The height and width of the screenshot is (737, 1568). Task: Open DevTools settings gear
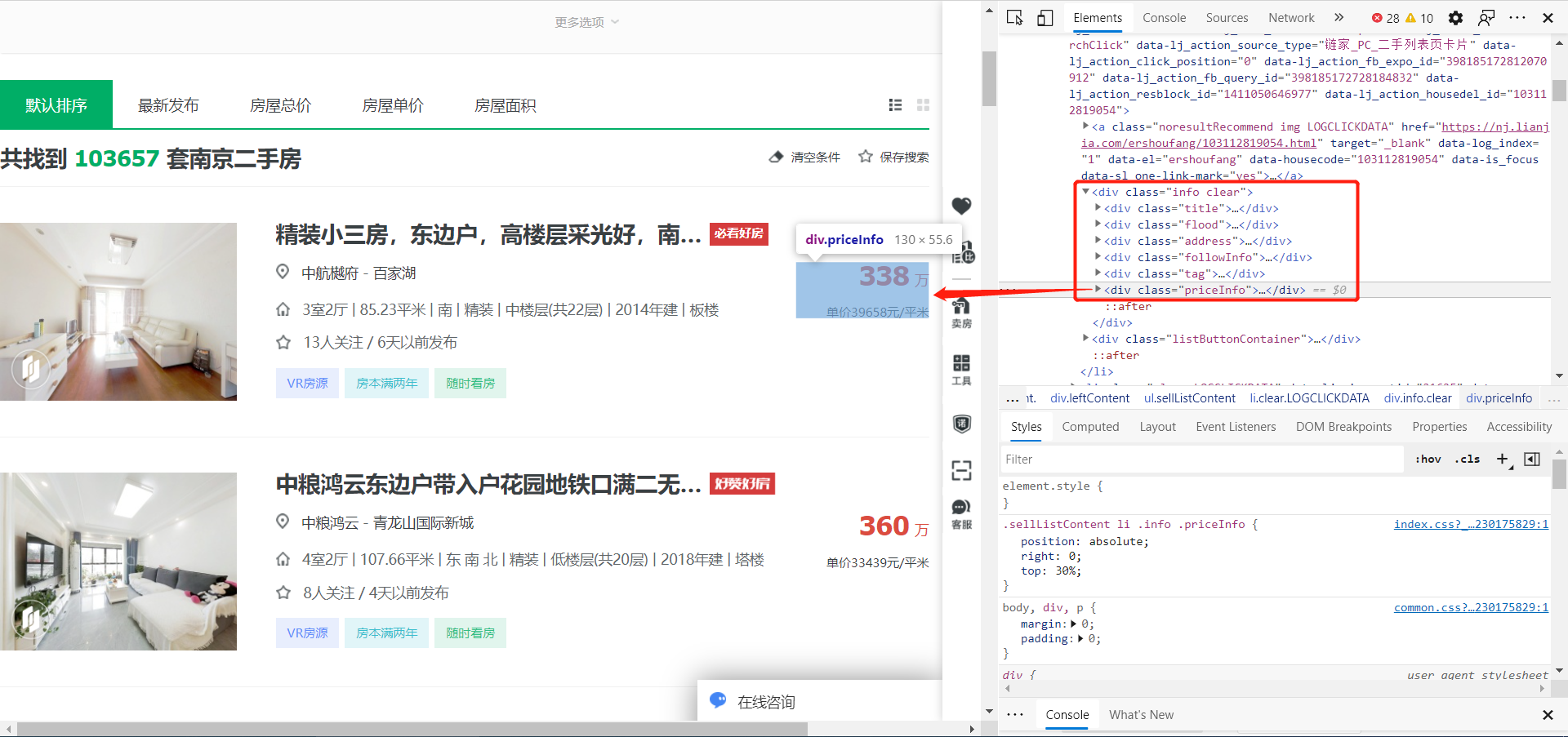1456,18
